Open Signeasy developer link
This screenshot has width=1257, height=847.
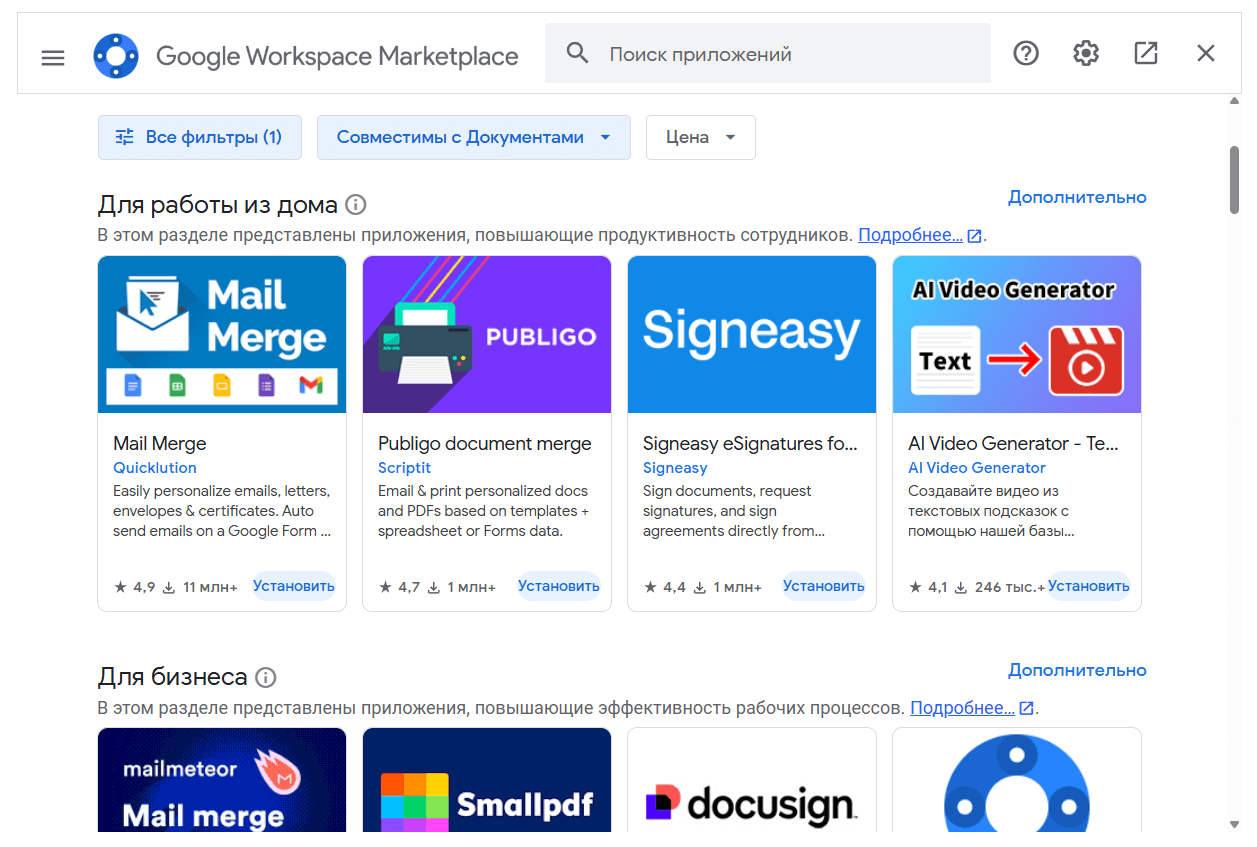[675, 468]
